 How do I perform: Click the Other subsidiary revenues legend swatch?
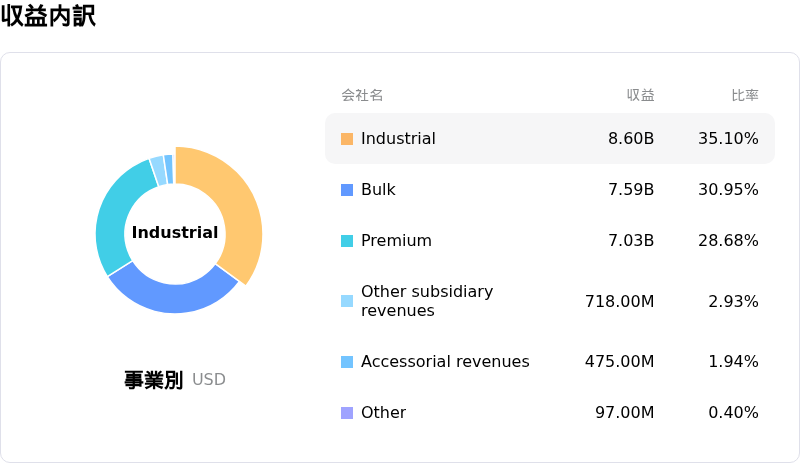pyautogui.click(x=347, y=301)
